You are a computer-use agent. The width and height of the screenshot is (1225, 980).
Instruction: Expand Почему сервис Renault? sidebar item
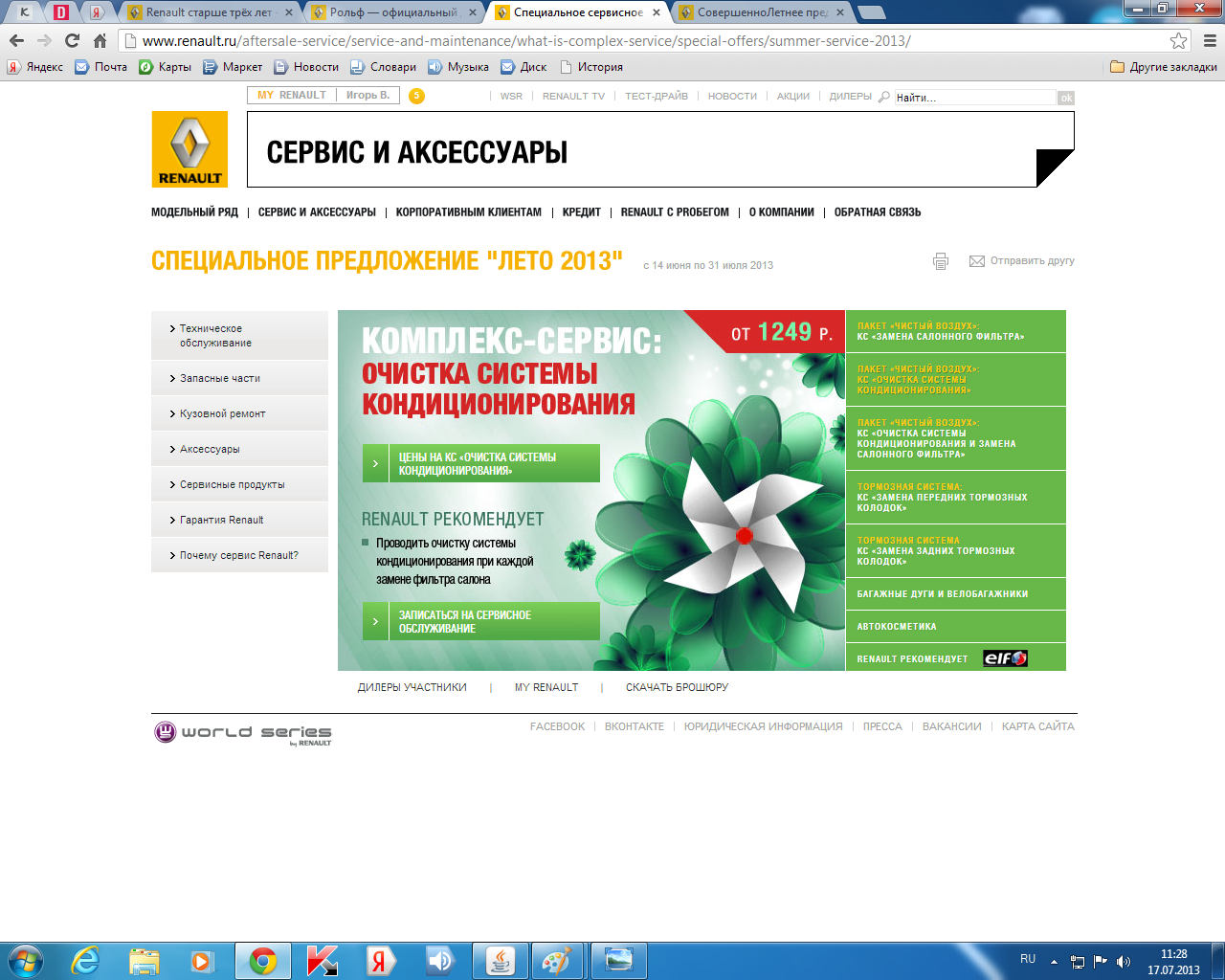pos(239,555)
